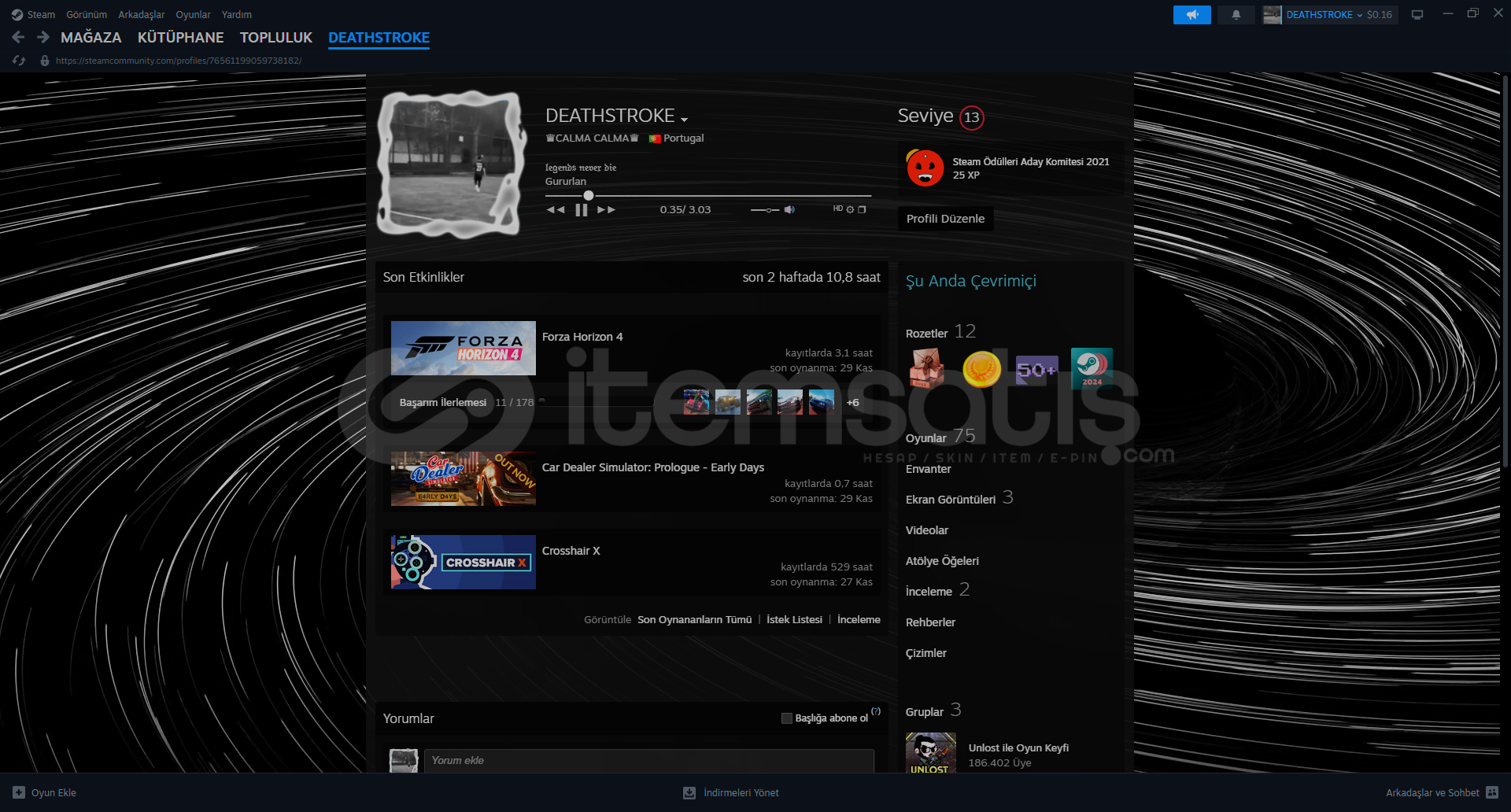Open the Oyunlar menu
Screen dimensions: 1511x812
tap(193, 14)
